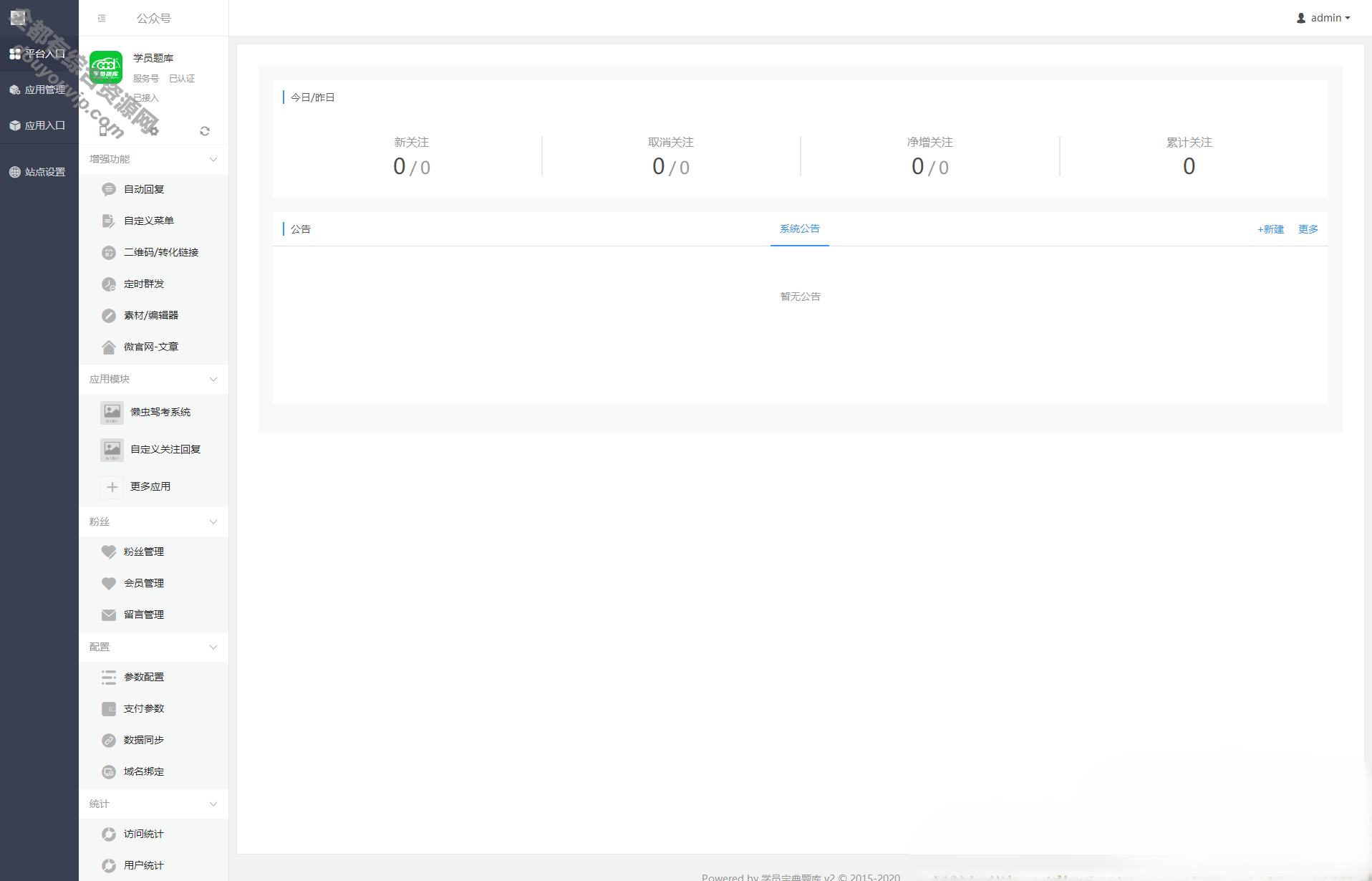Click the green 学员题库 account logo

point(106,67)
